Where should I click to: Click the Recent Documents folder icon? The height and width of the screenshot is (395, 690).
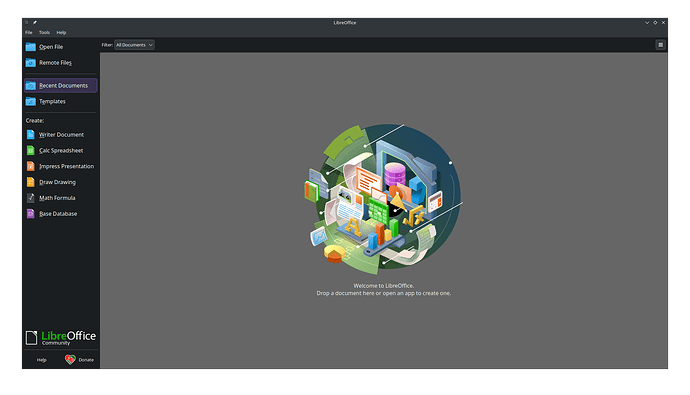tap(30, 85)
